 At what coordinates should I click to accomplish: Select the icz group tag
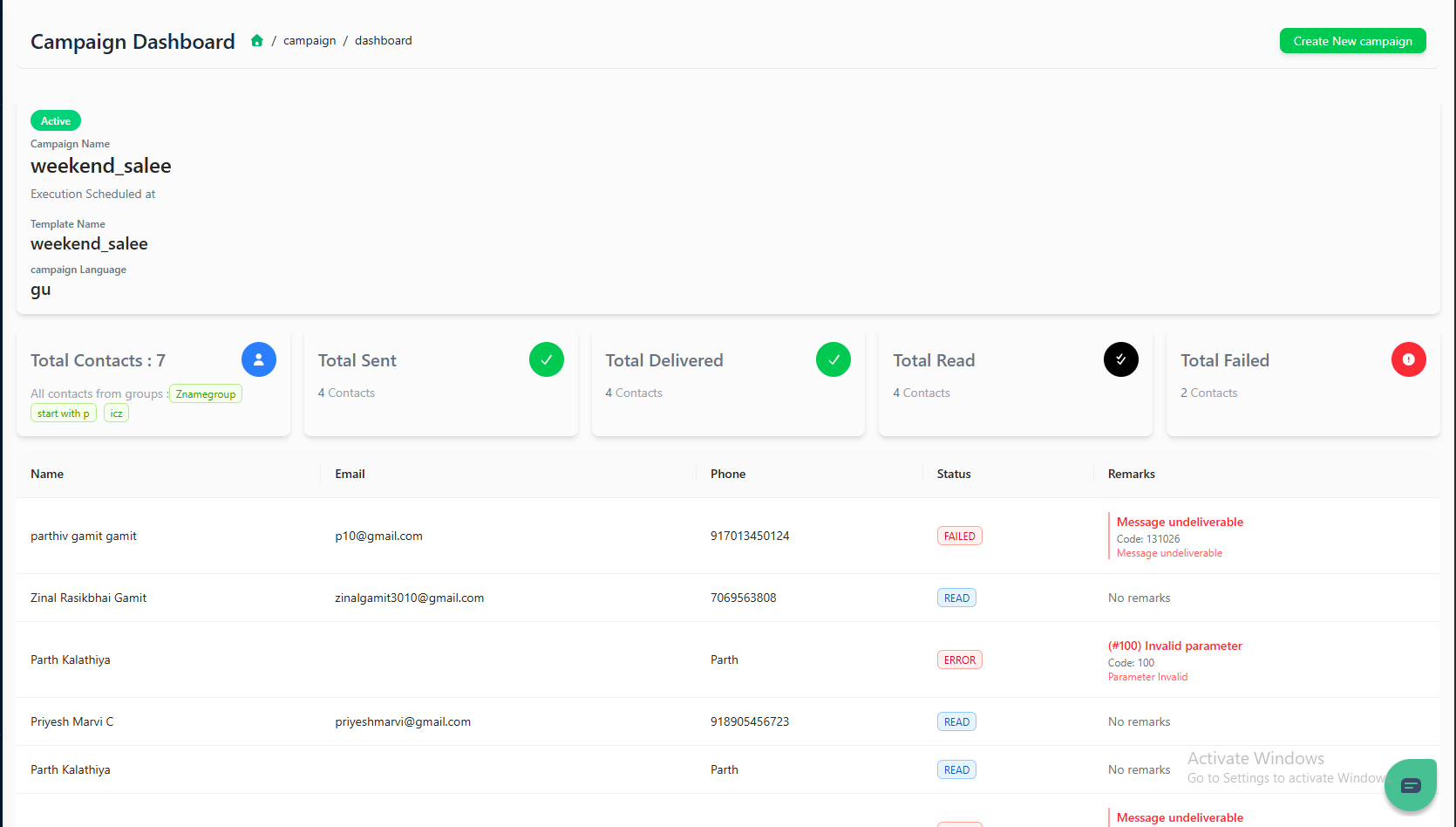tap(116, 413)
